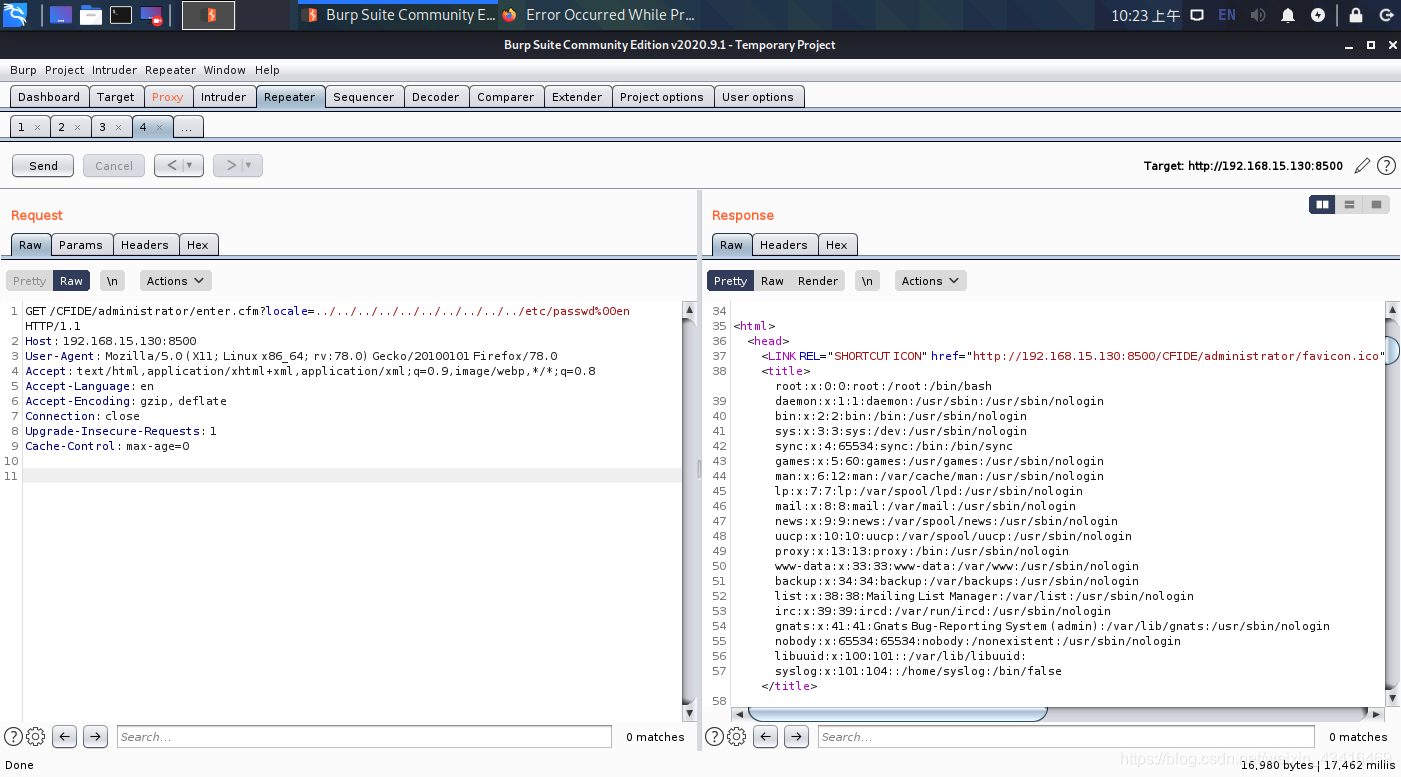Open search settings gear below the Request pane

[x=35, y=737]
